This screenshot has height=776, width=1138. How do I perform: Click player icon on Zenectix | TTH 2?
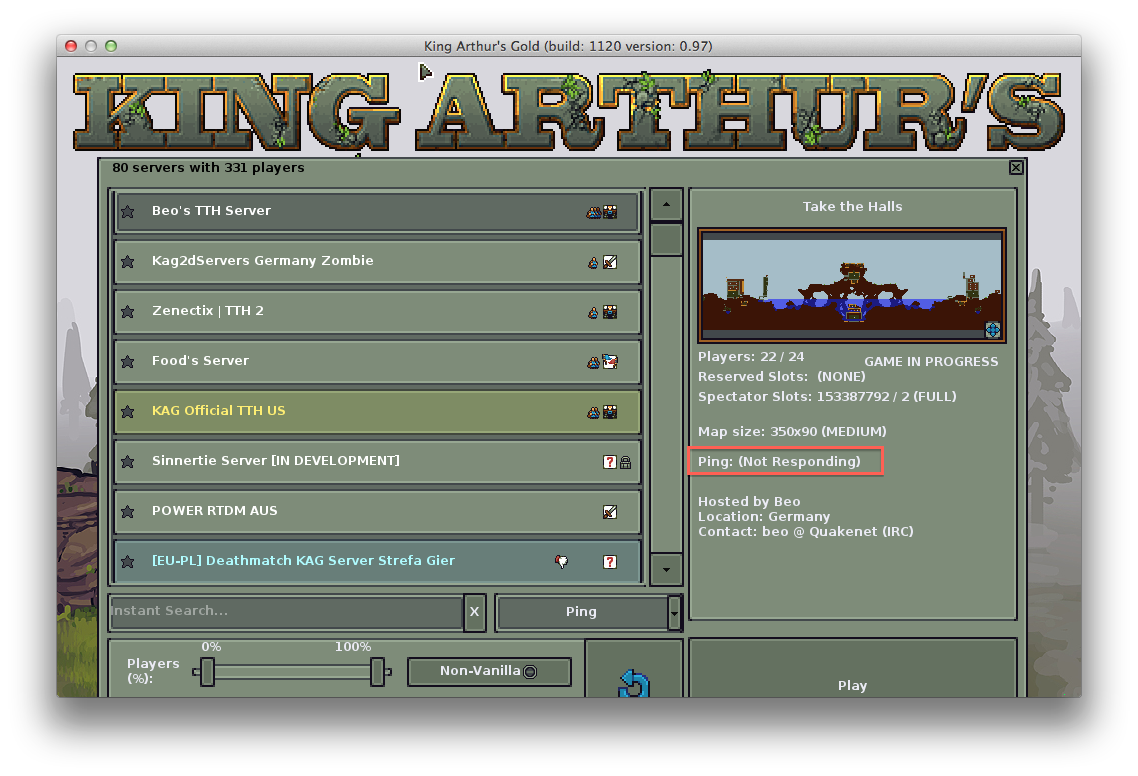[593, 312]
